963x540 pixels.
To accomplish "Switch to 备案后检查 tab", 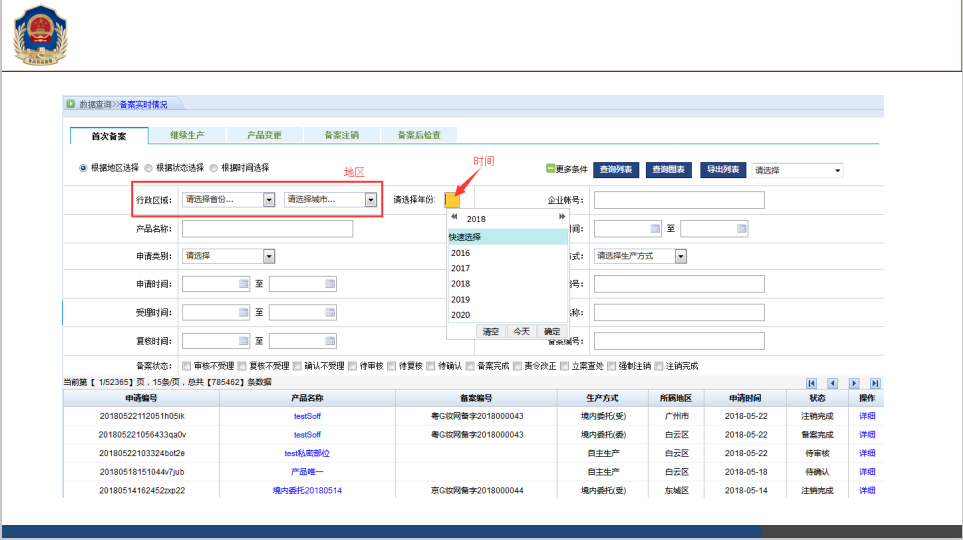I will 419,135.
